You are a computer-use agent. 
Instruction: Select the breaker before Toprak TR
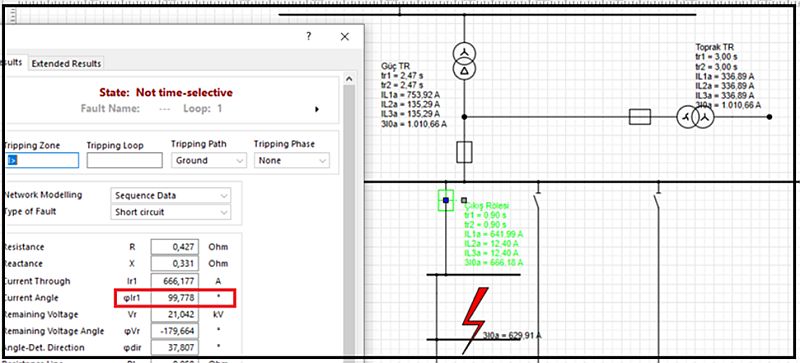click(x=640, y=117)
